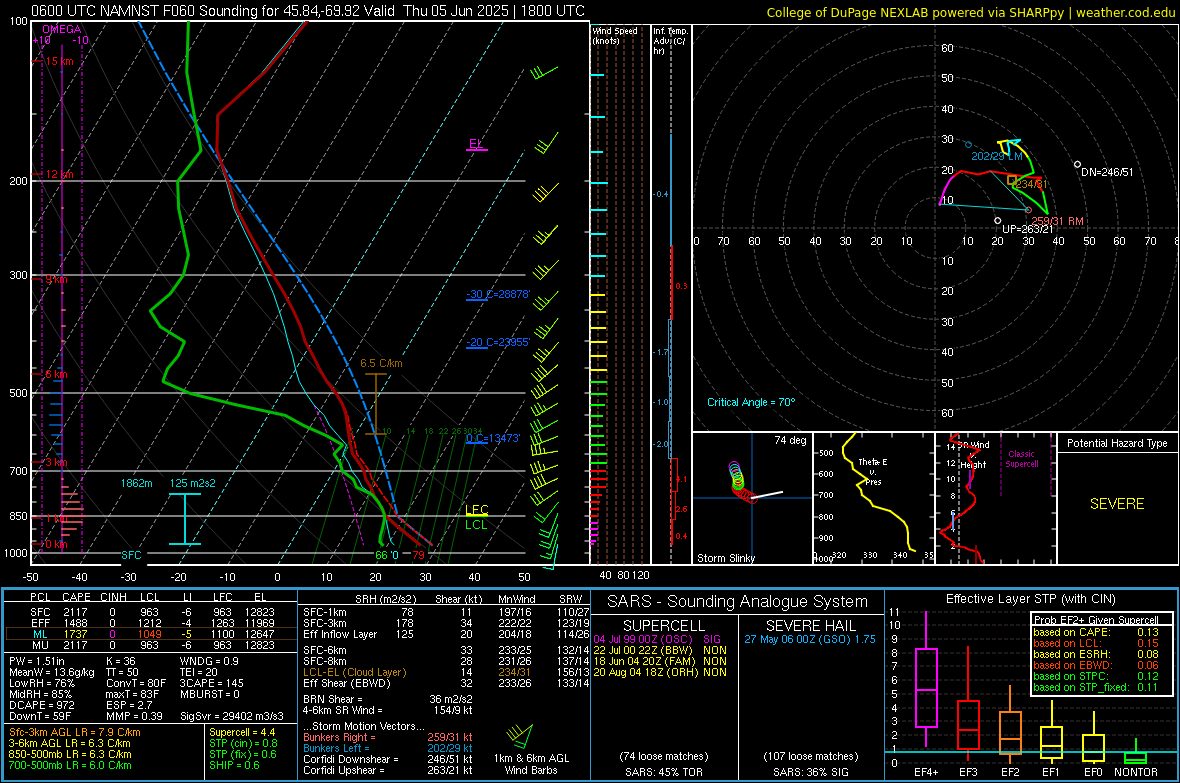Click the 04 Jul 99 00Z (OSC) SIG analogue
Screen dimensions: 1180x783
click(x=657, y=639)
